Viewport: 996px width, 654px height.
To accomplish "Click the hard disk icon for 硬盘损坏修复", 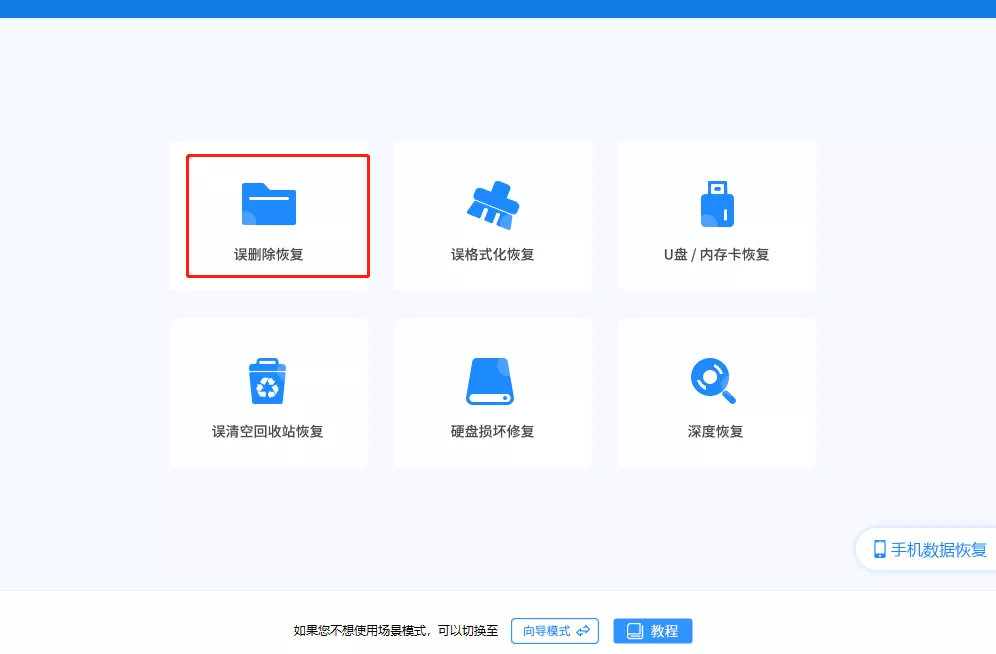I will tap(490, 381).
